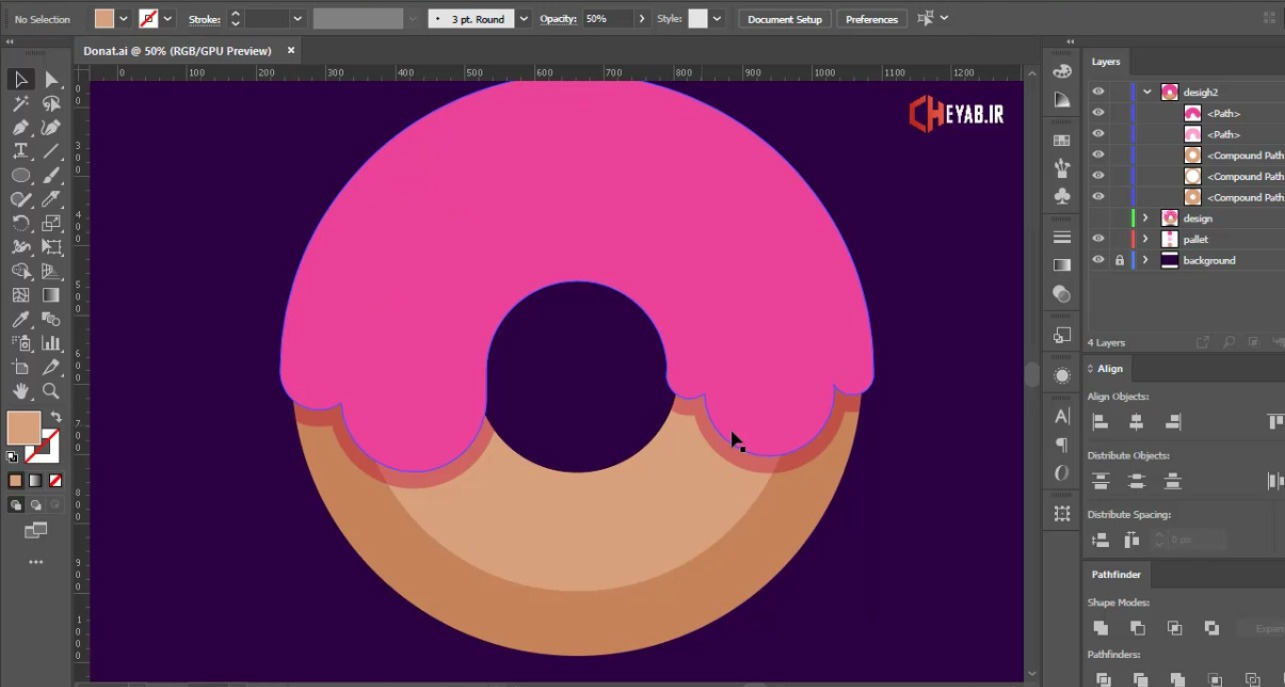Viewport: 1285px width, 687px height.
Task: Select the Curvature tool
Action: point(51,127)
